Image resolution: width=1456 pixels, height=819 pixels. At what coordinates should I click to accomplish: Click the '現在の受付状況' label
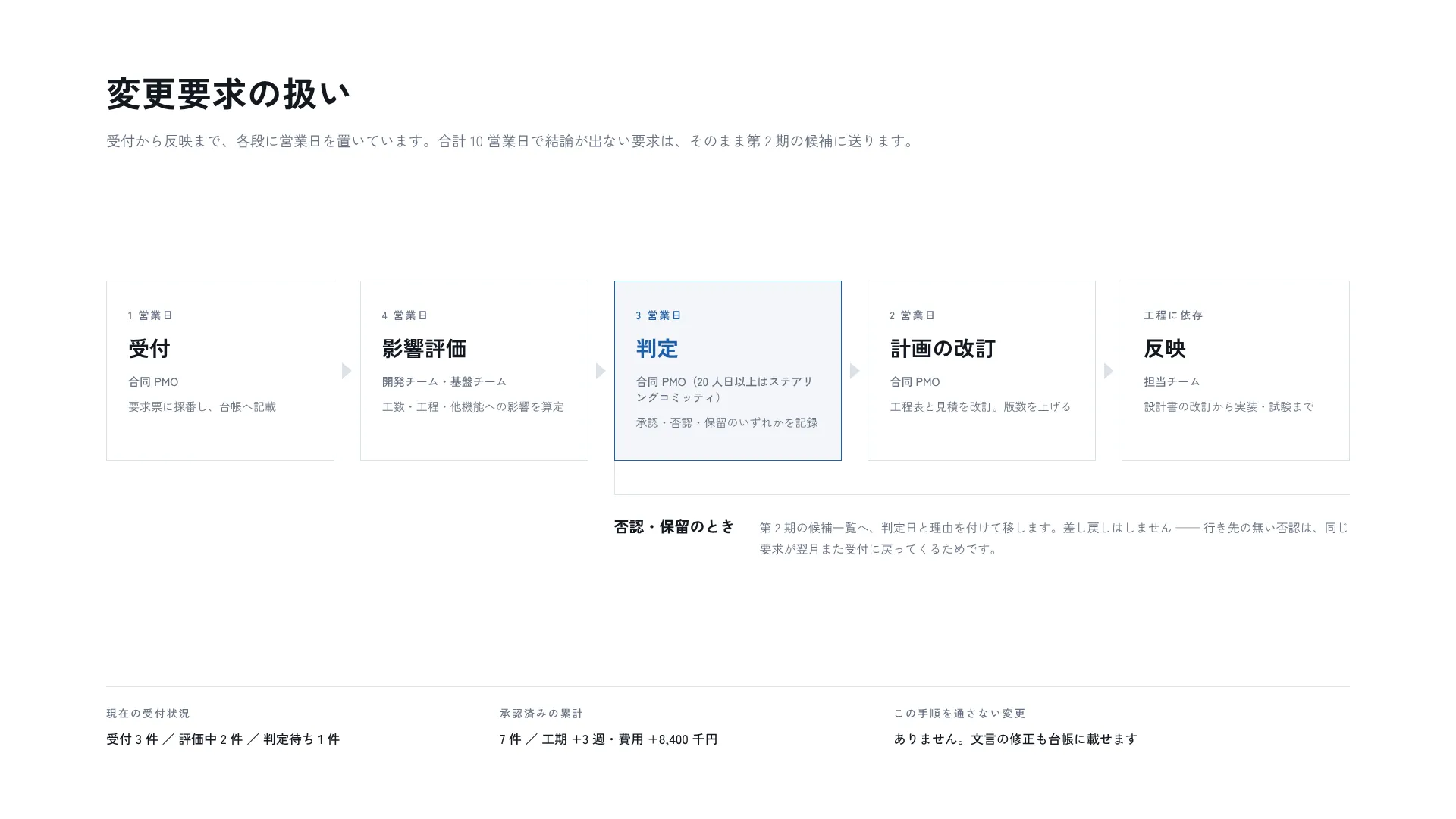(x=148, y=714)
